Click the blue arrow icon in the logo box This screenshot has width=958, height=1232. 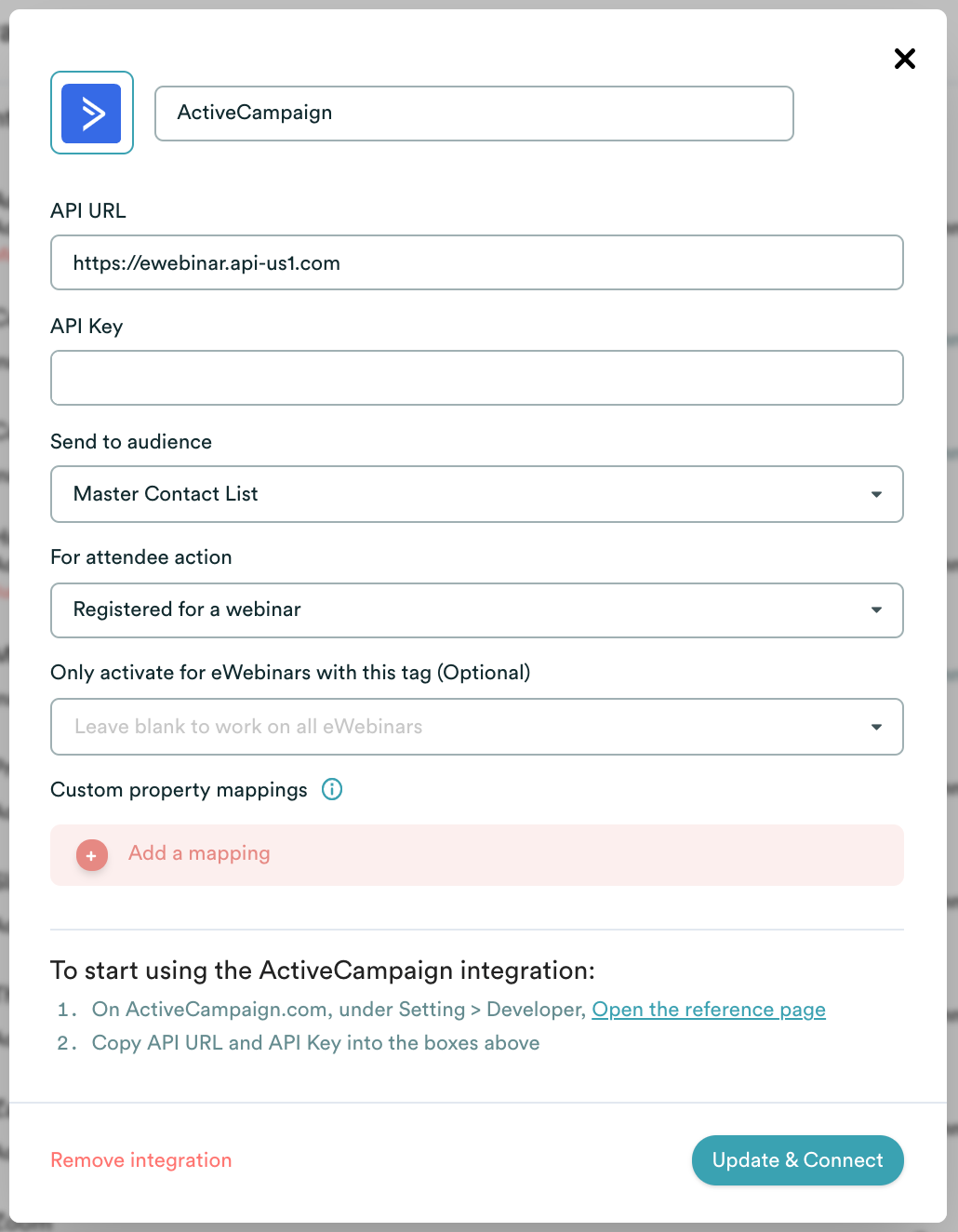91,113
